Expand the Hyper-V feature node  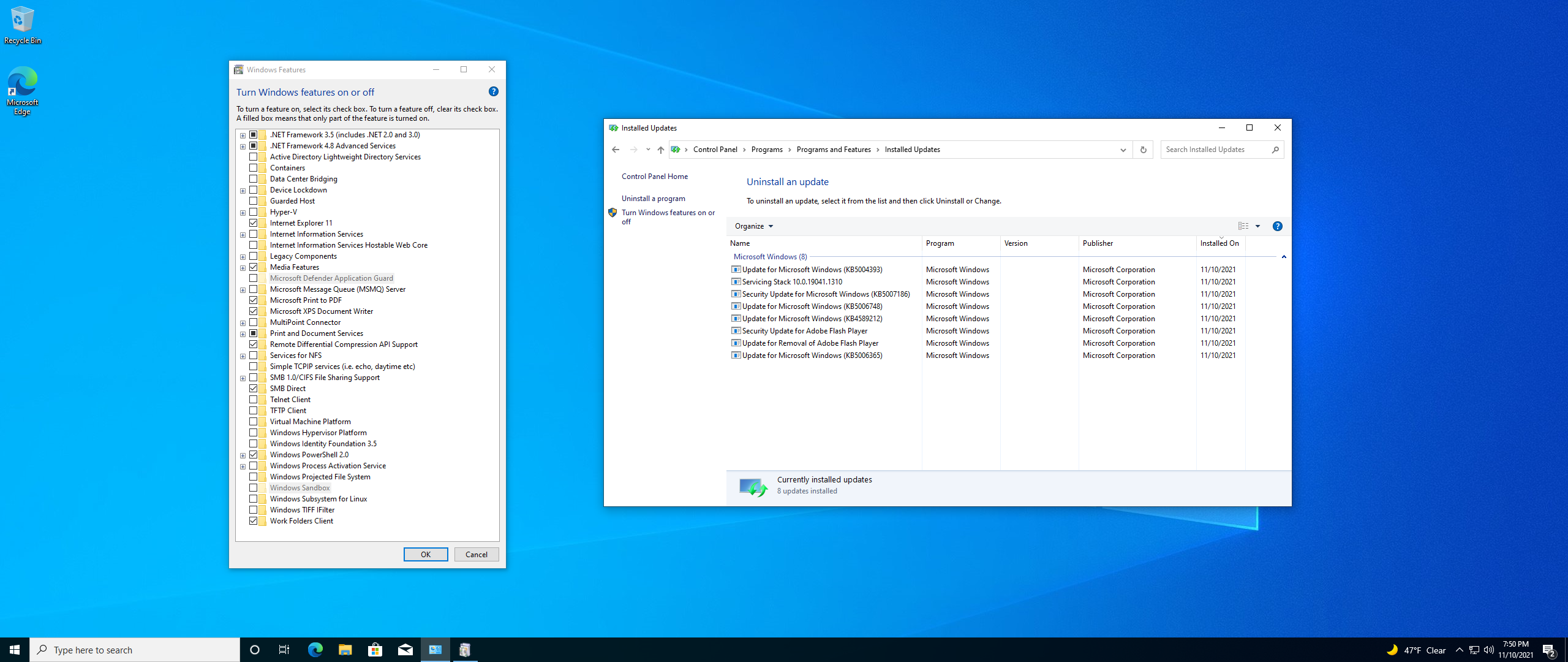pos(243,213)
